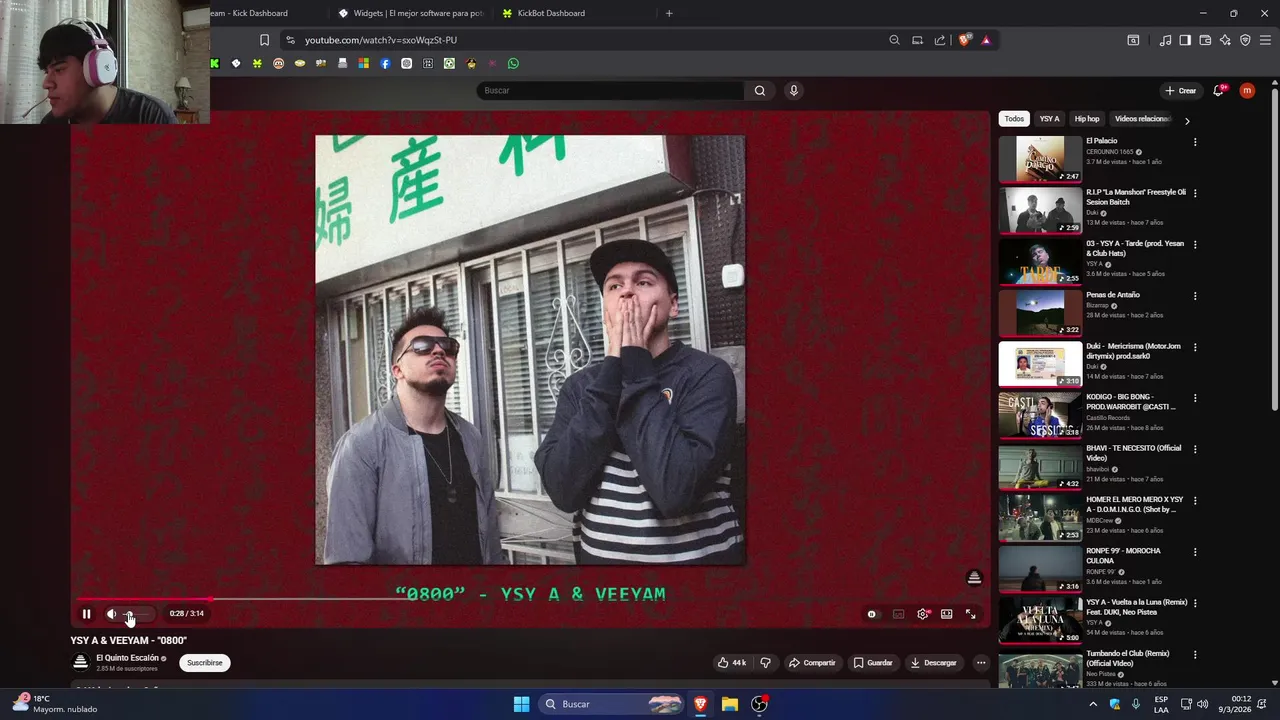Open options for the El Palacio video
This screenshot has width=1280, height=720.
[x=1195, y=142]
